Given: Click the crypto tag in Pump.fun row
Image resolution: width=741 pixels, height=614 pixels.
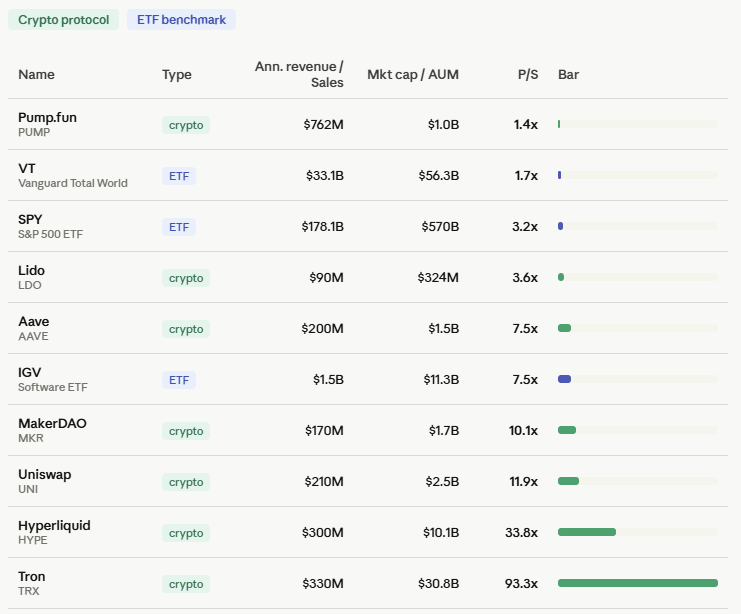Looking at the screenshot, I should (x=186, y=125).
